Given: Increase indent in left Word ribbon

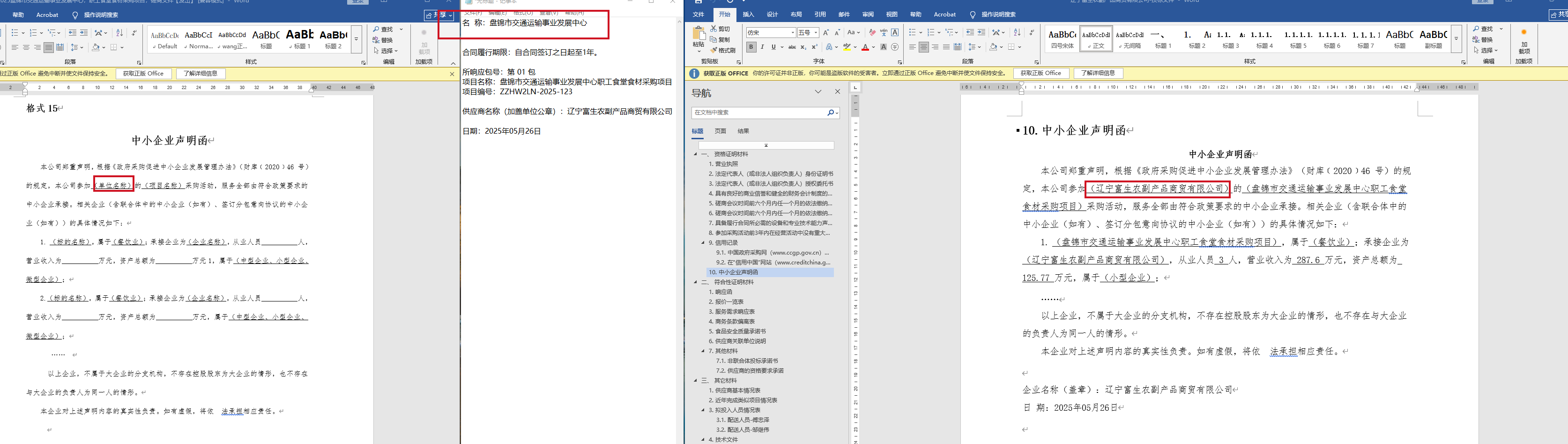Looking at the screenshot, I should [84, 33].
